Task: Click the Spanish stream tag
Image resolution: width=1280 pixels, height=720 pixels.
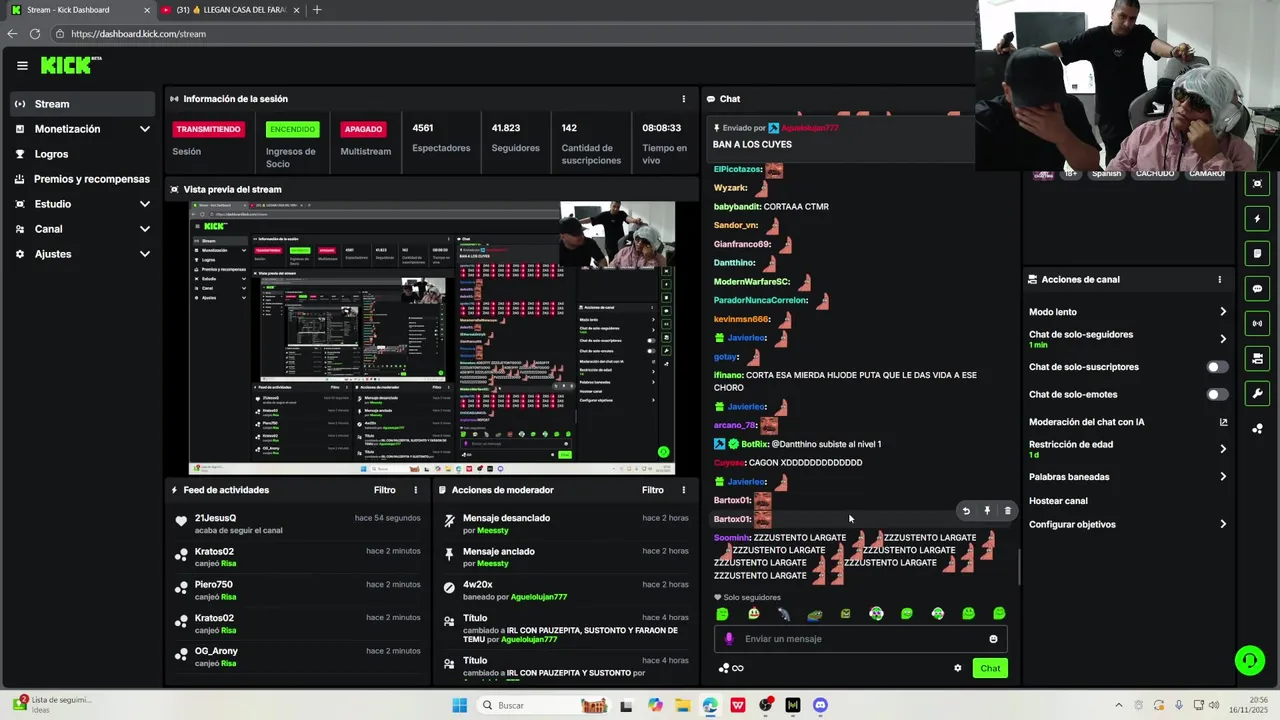Action: (1106, 174)
